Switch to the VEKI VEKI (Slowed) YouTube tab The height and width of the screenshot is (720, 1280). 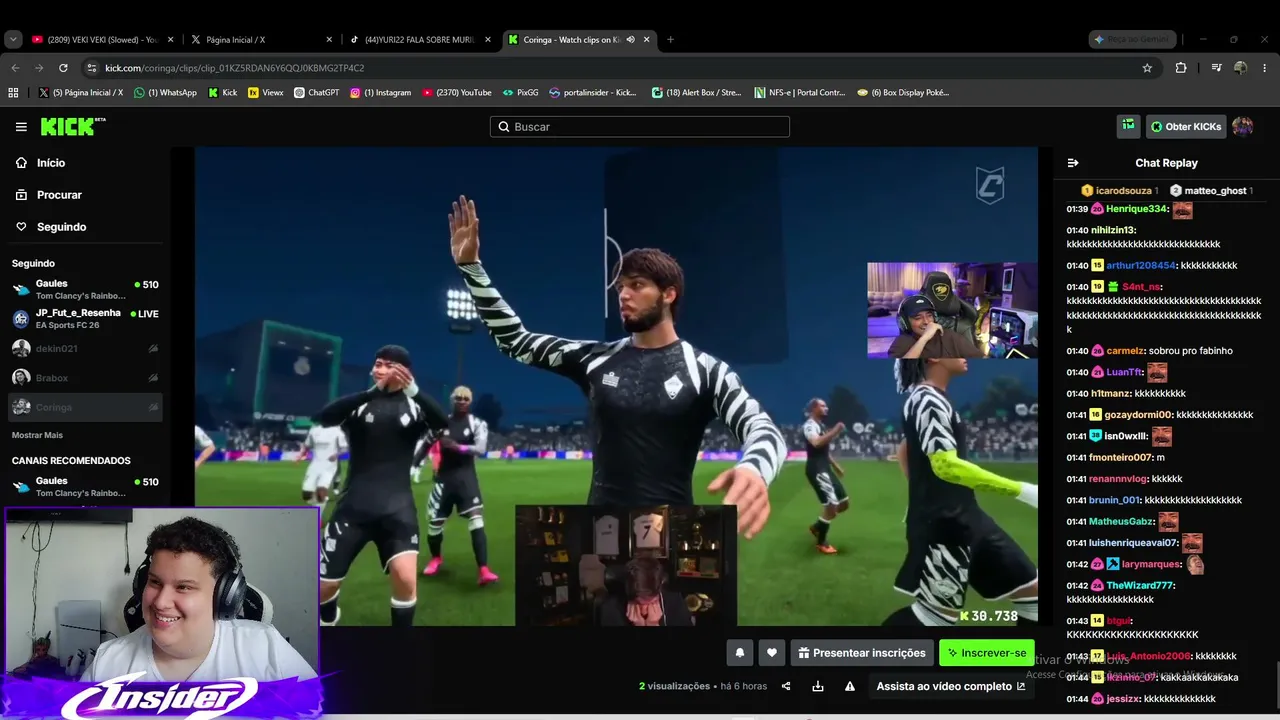point(103,40)
